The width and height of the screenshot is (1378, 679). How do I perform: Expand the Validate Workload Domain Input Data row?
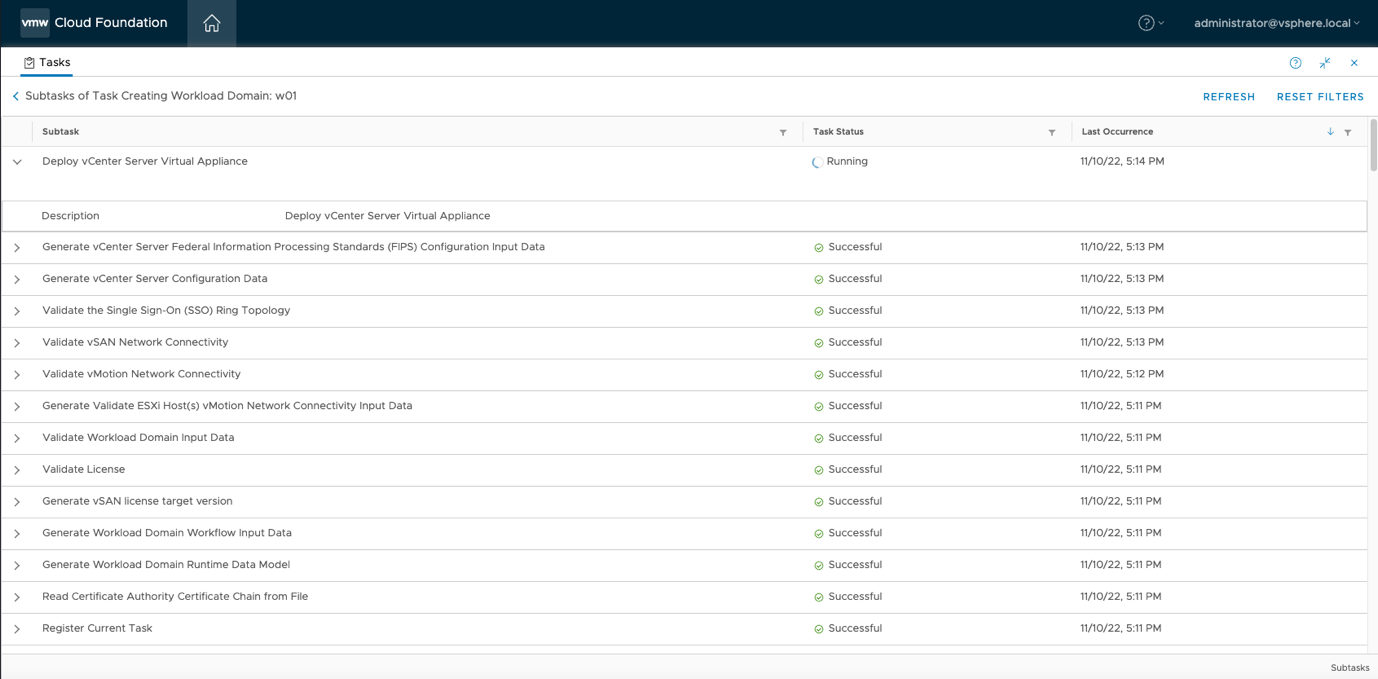pyautogui.click(x=17, y=438)
